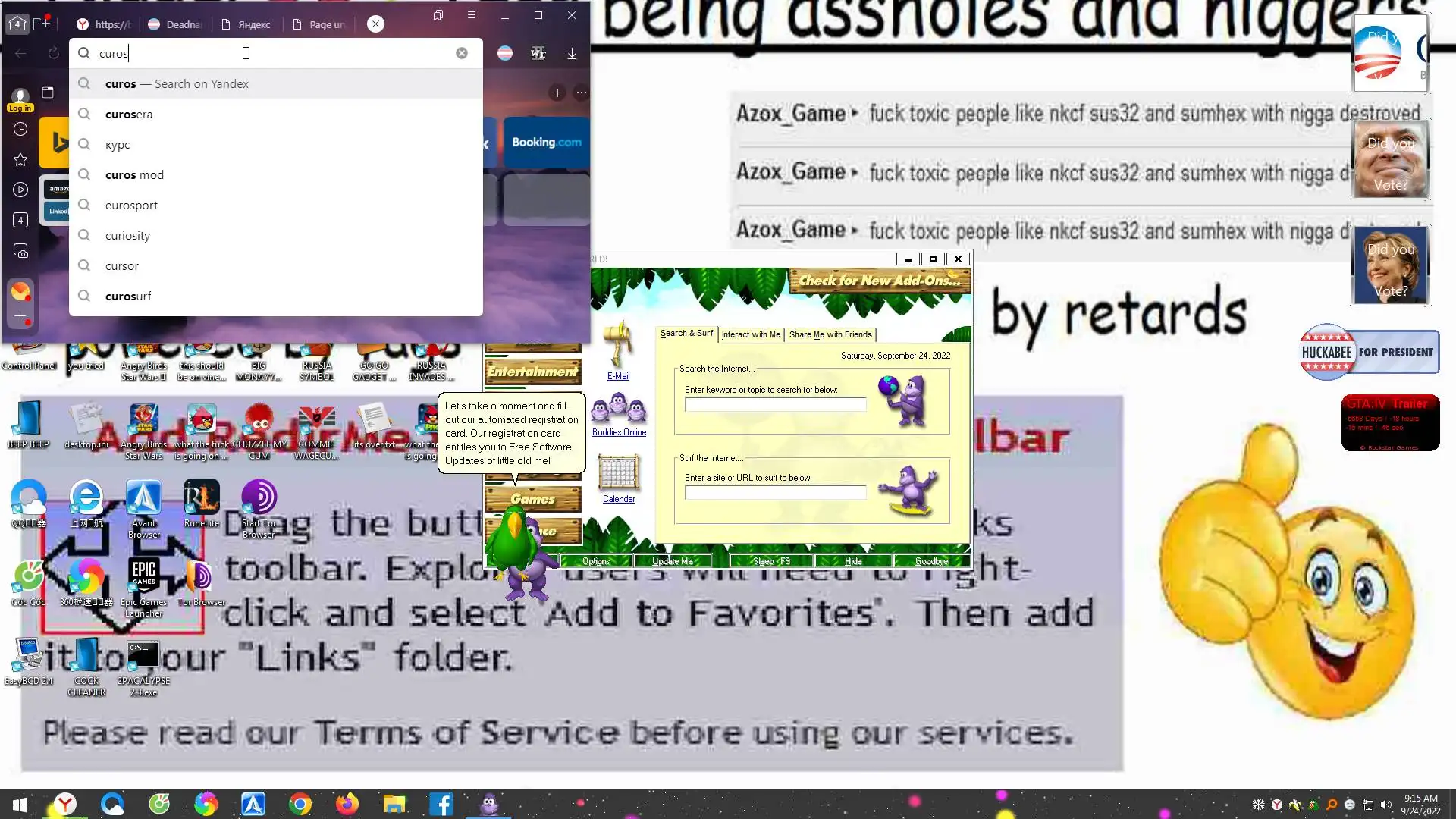Open the Yandex browser hamburger menu
The height and width of the screenshot is (819, 1456).
coord(472,15)
